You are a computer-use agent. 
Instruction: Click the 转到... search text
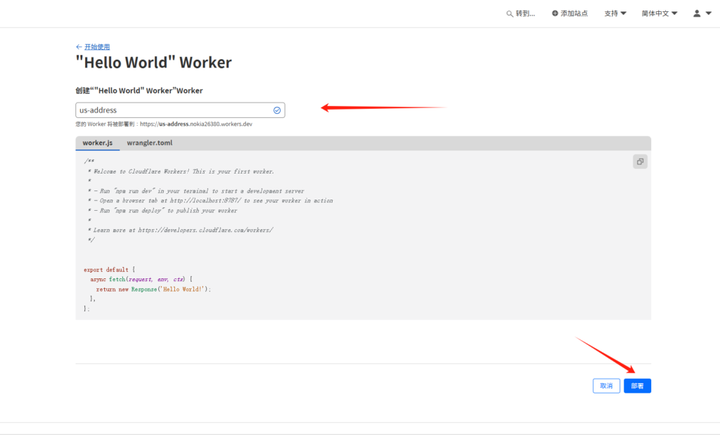(x=525, y=13)
